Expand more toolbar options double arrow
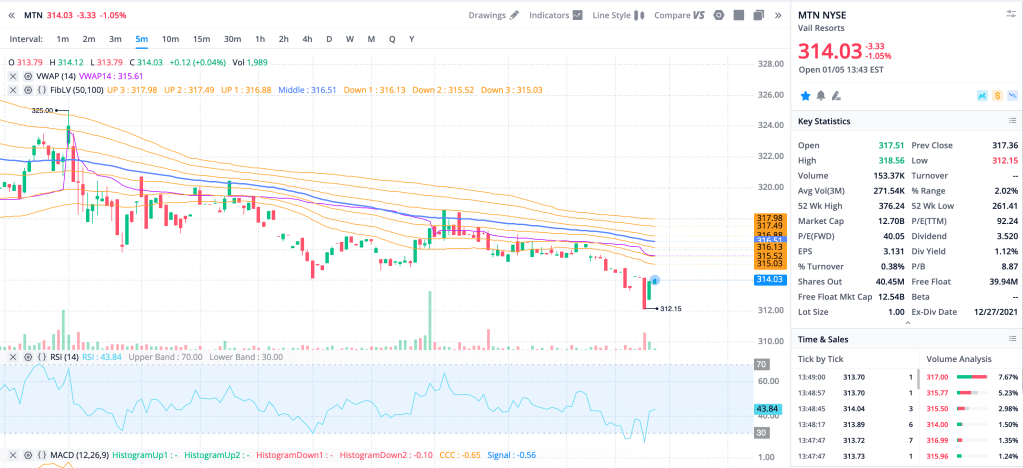 point(778,15)
